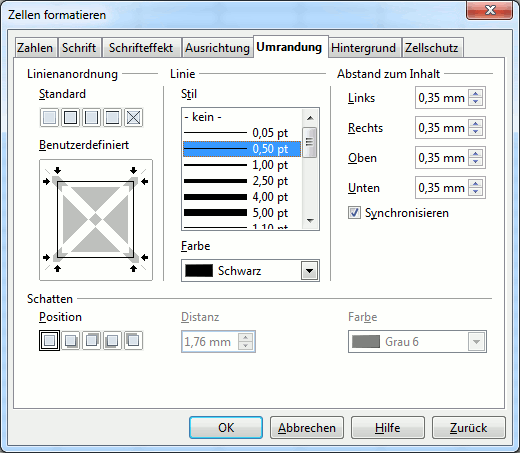Open the Farbe Schwarz line color dropdown
520x453 pixels.
tap(310, 271)
